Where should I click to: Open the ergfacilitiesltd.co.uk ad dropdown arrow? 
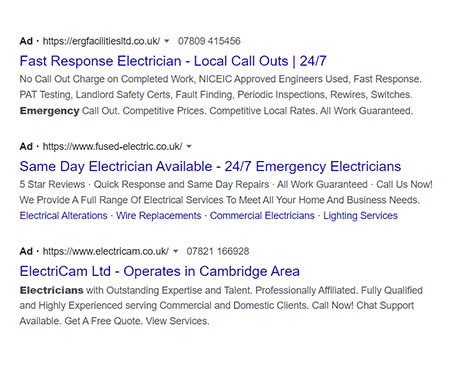point(167,41)
